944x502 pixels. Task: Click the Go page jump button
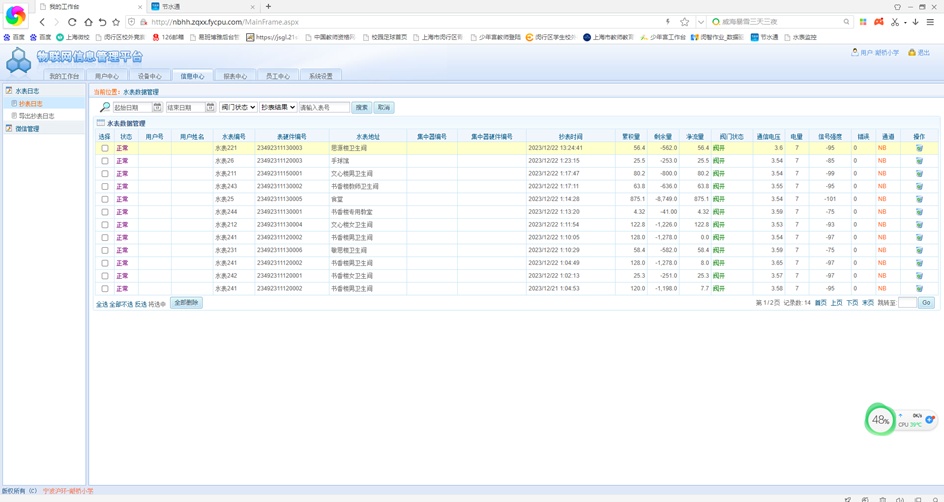(926, 303)
